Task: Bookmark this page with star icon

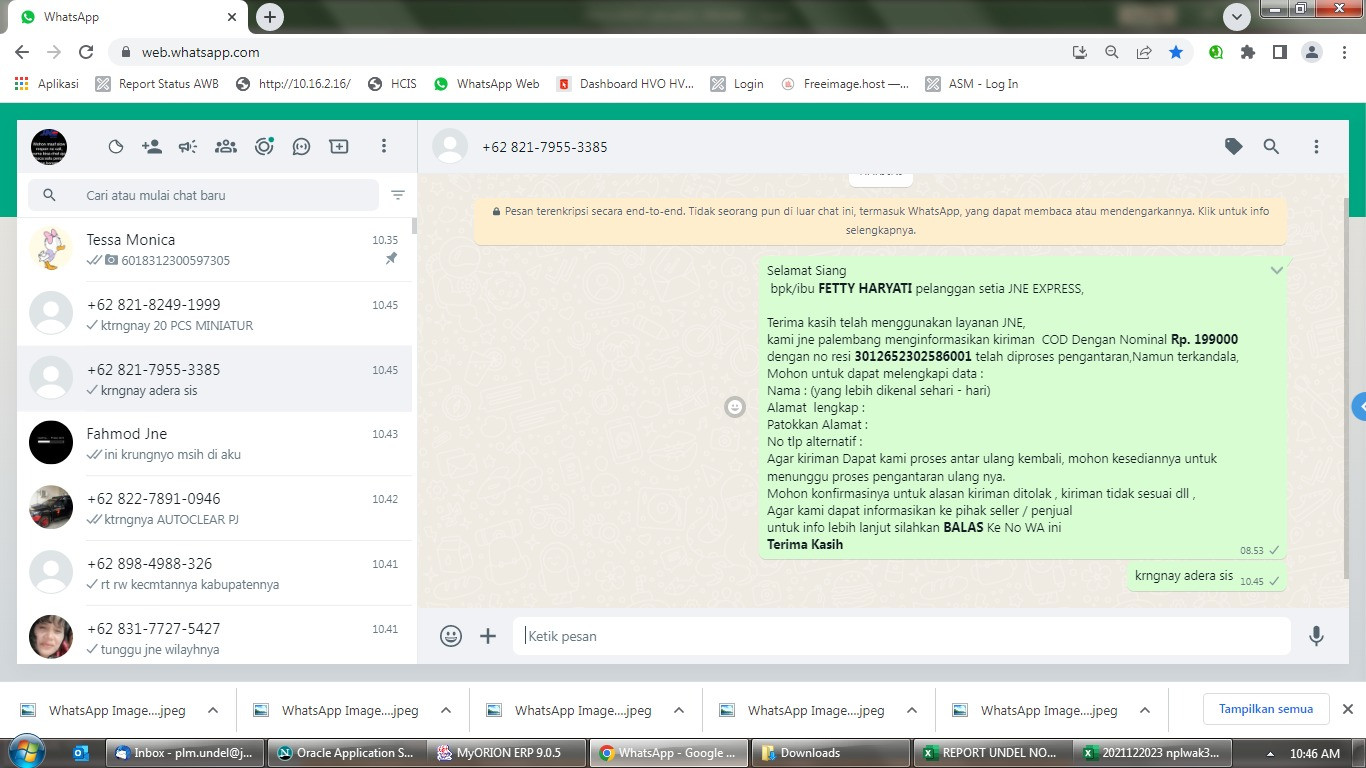Action: click(x=1176, y=52)
